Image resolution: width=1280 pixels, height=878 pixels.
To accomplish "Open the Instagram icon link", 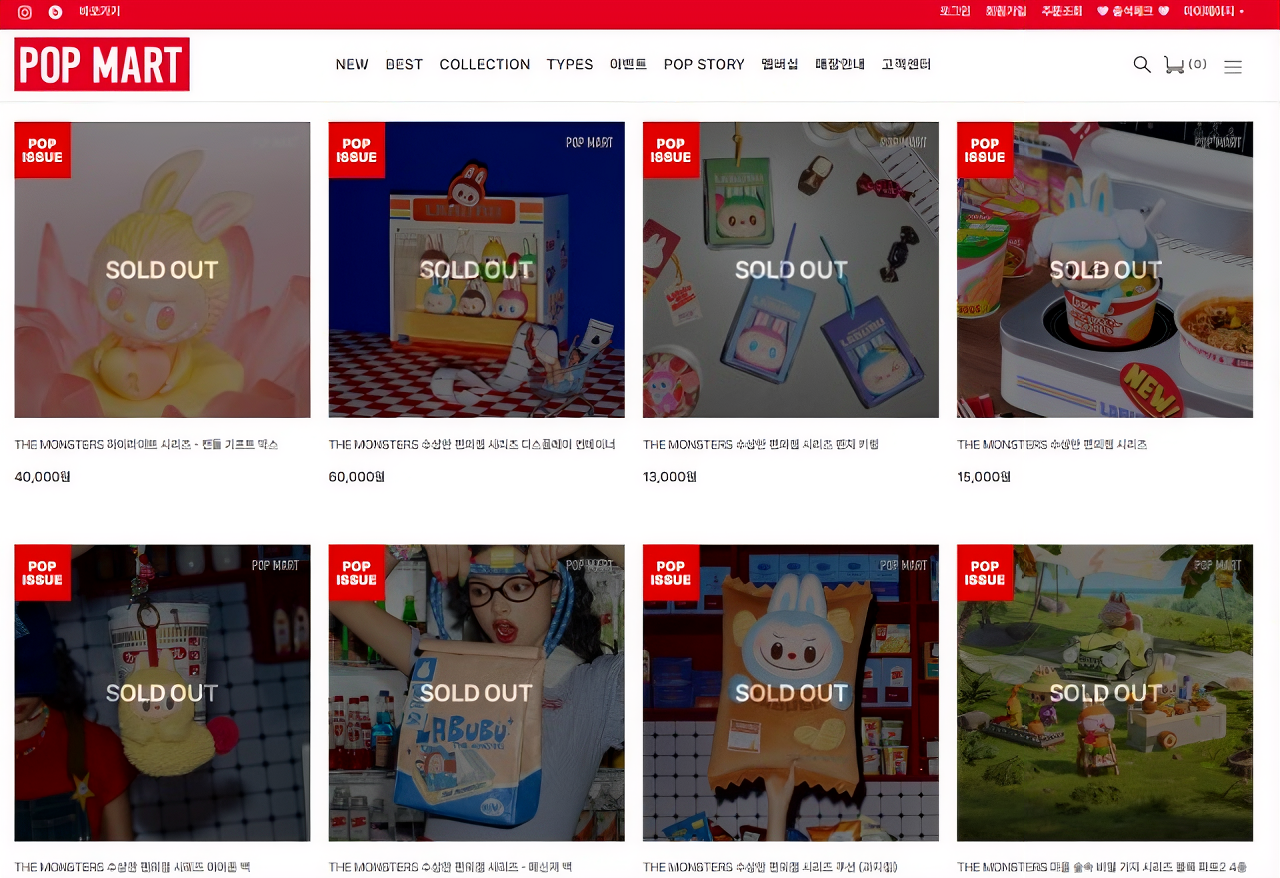I will 25,12.
